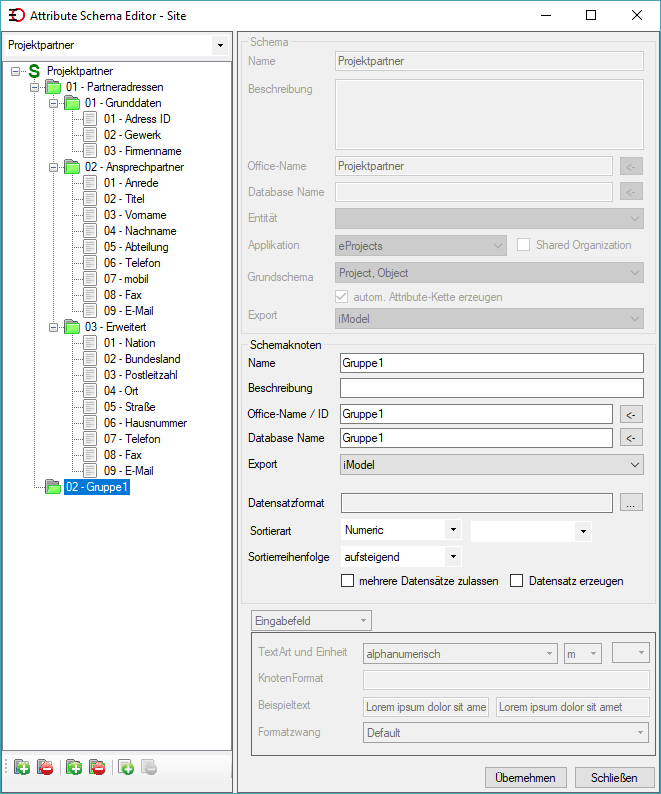This screenshot has width=661, height=794.
Task: Open the TextArt alphanumerisch dropdown
Action: coord(460,653)
